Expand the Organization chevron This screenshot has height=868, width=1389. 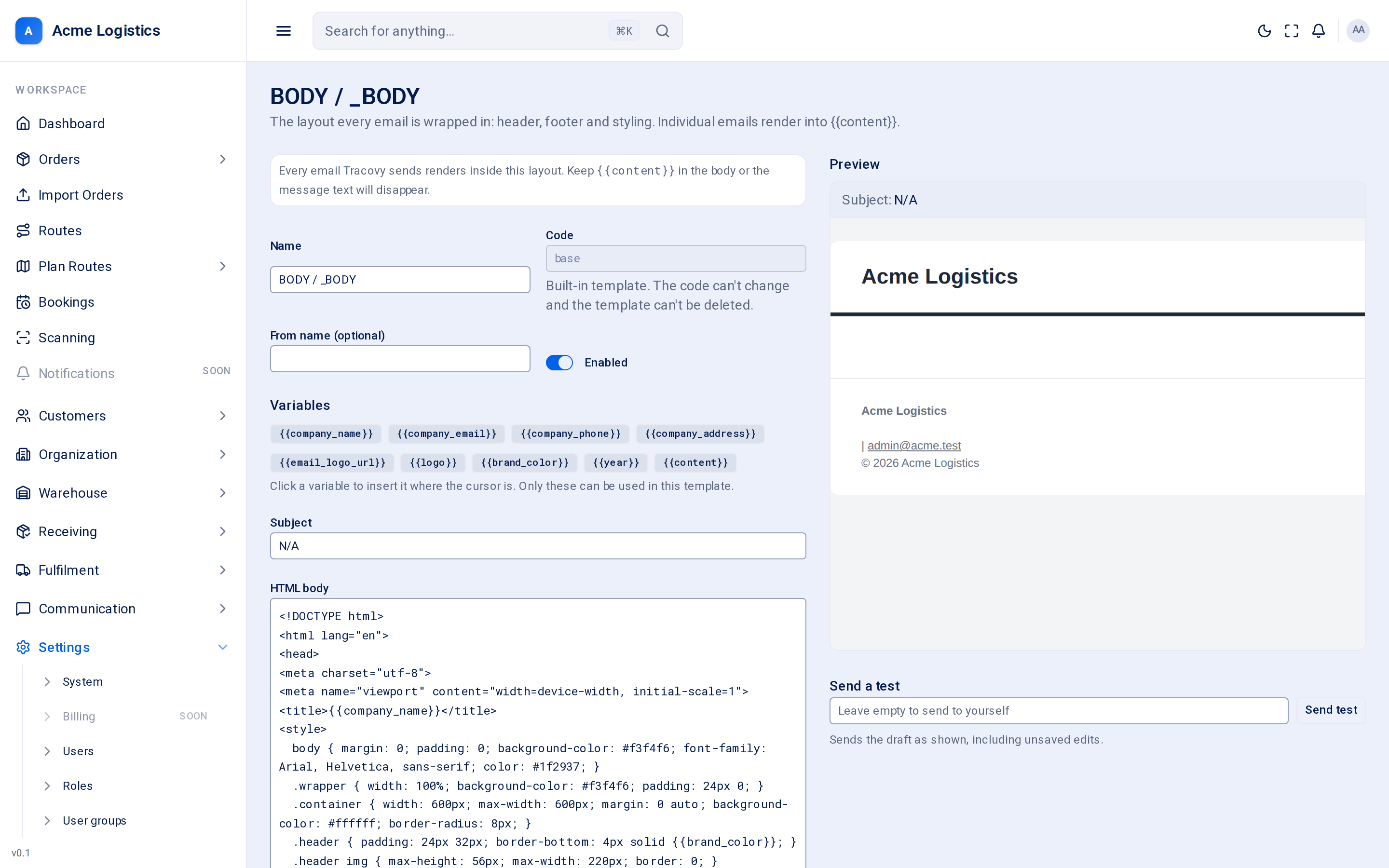click(x=223, y=454)
